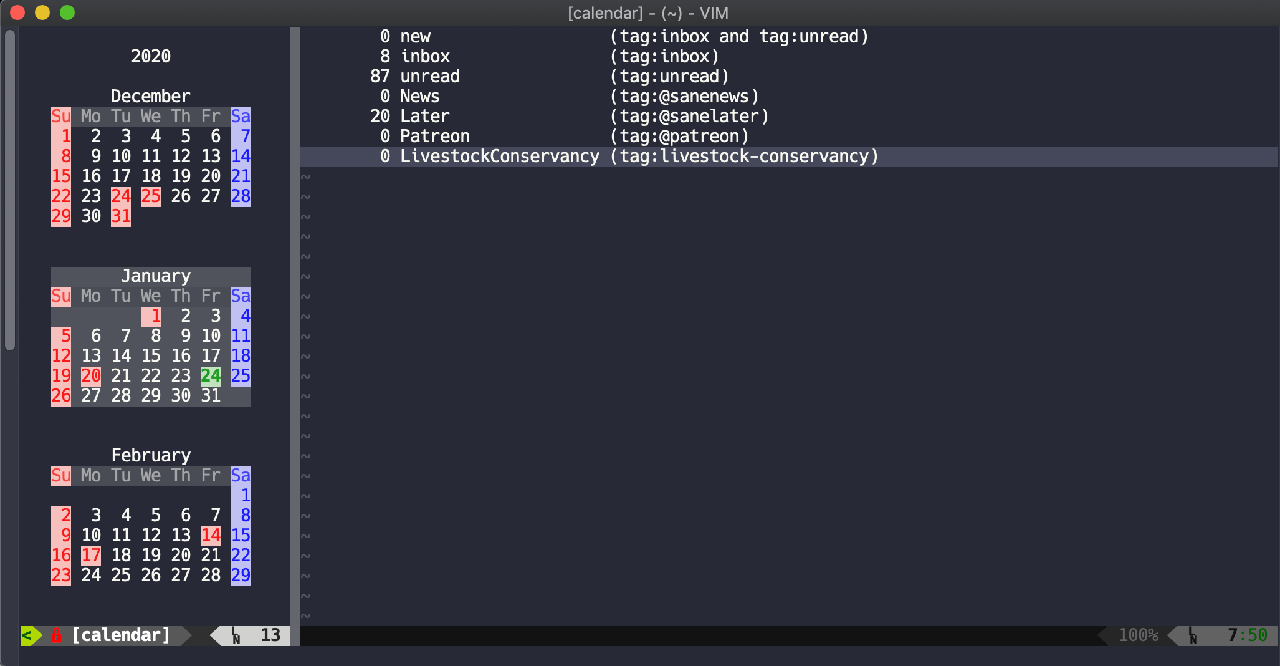The width and height of the screenshot is (1280, 666).
Task: Click the Sa column header in February
Action: 241,475
